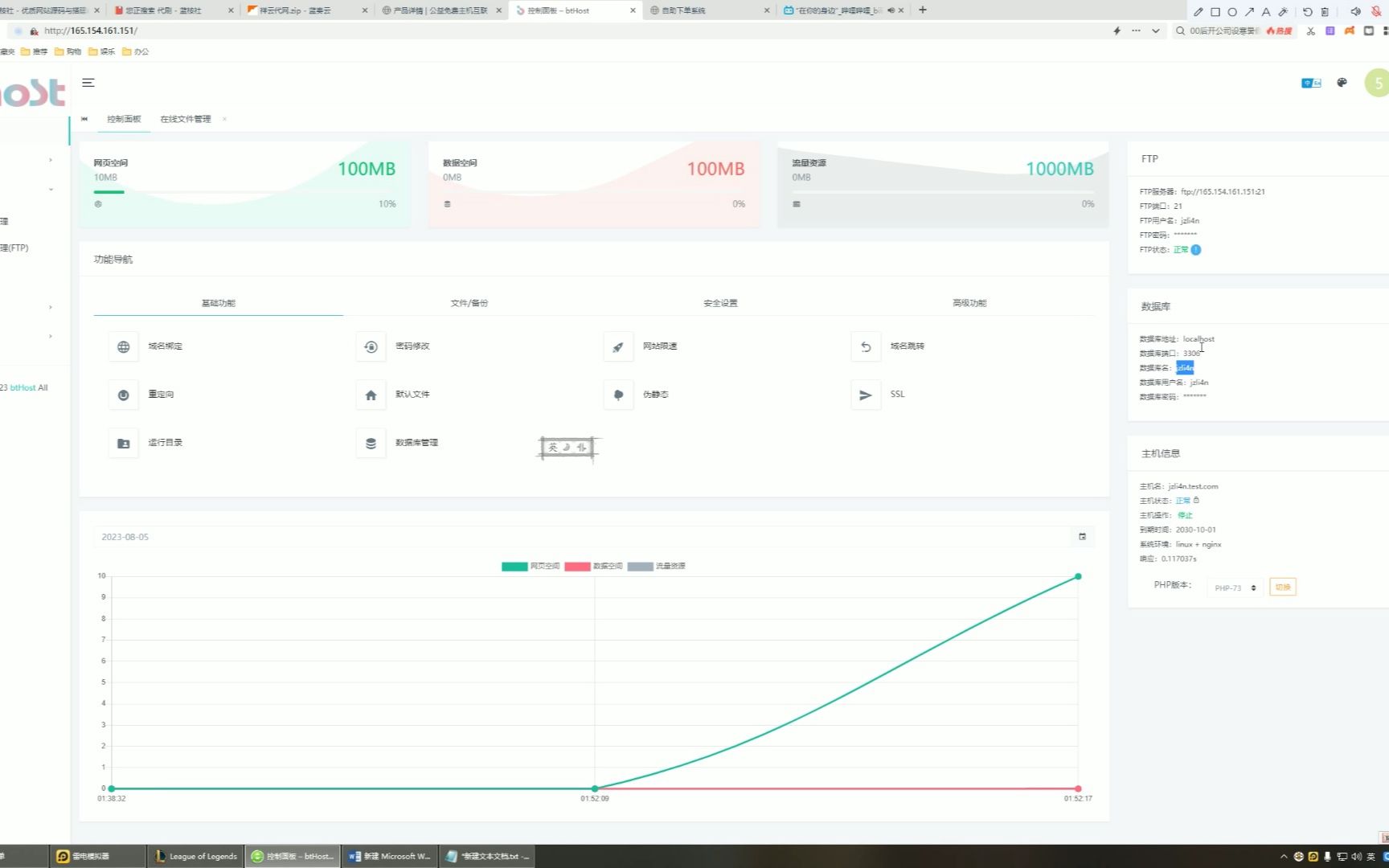Expand the first sidebar chevron arrow
This screenshot has width=1389, height=868.
(x=51, y=160)
